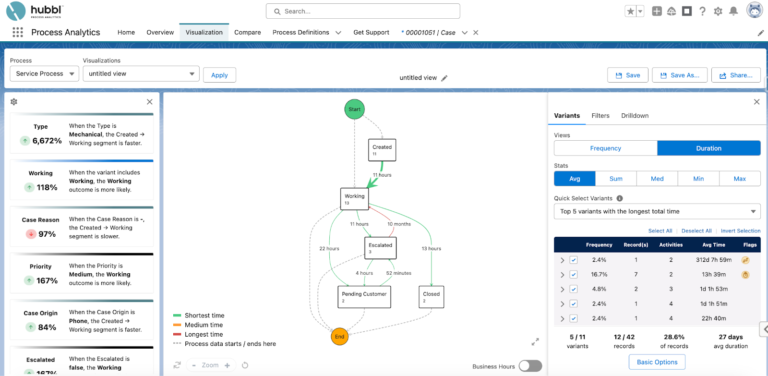Viewport: 768px width, 376px height.
Task: Click the Type insight up arrow icon
Action: pos(24,141)
